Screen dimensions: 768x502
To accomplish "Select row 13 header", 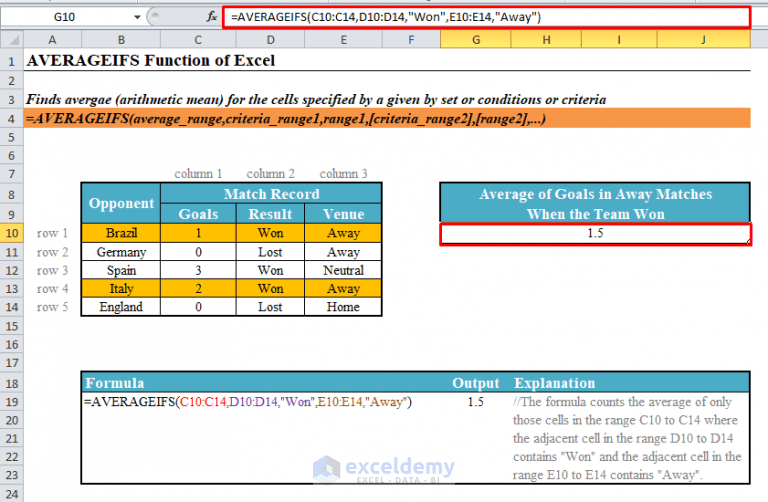I will (12, 289).
